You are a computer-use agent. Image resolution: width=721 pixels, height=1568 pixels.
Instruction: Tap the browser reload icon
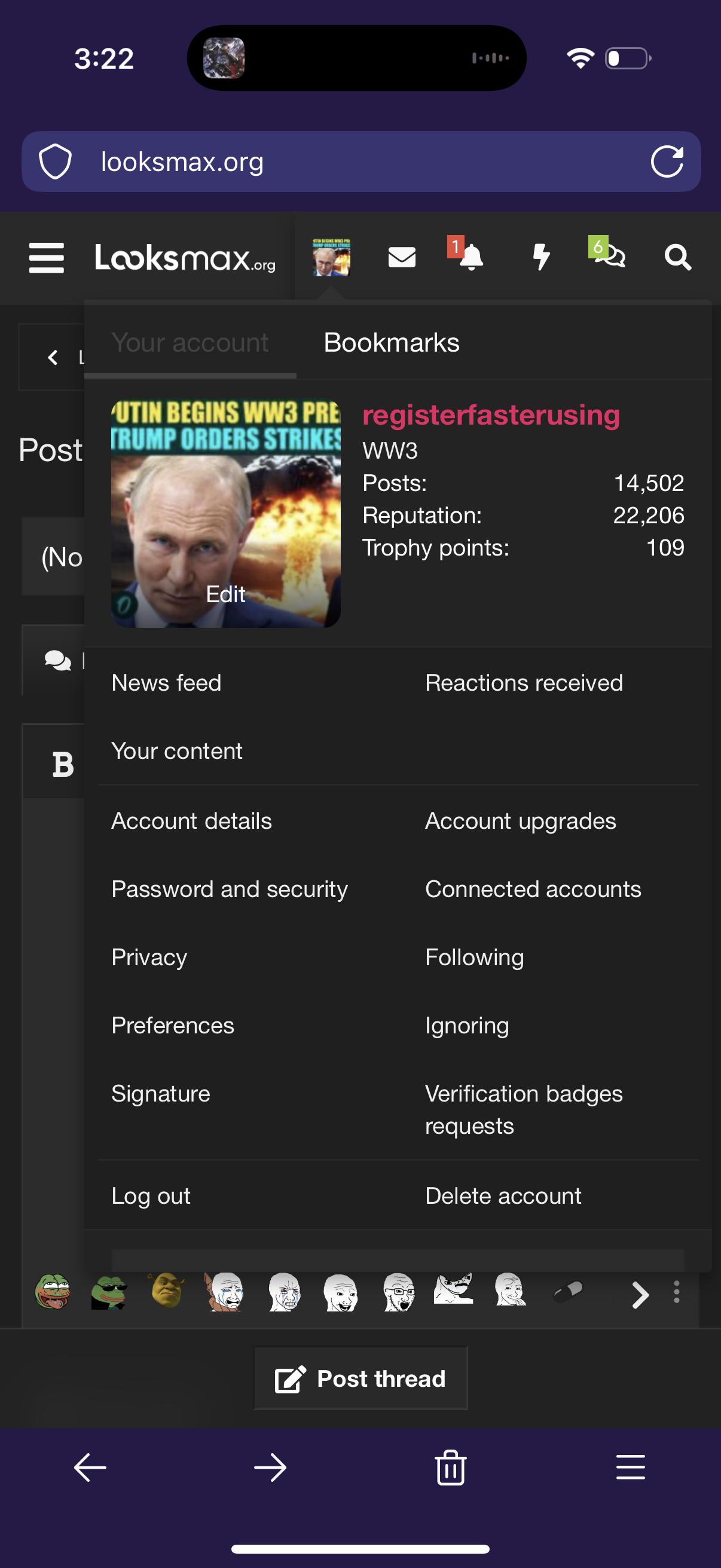(667, 162)
